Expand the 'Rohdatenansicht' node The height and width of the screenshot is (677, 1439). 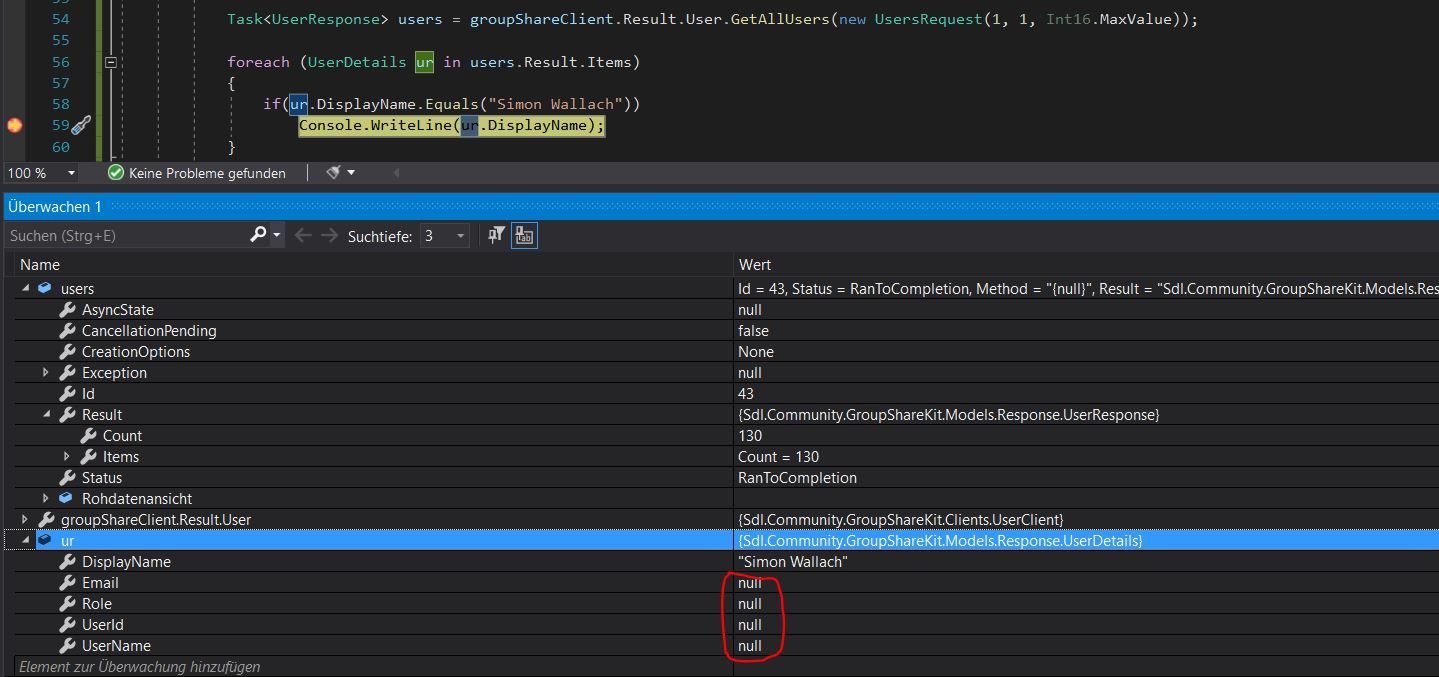click(46, 499)
